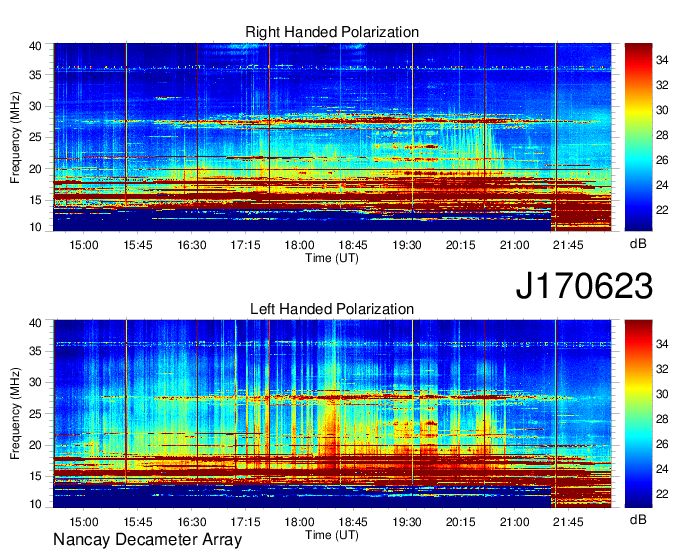Click the "19:30" time tick under Right Handed plot

pos(407,245)
